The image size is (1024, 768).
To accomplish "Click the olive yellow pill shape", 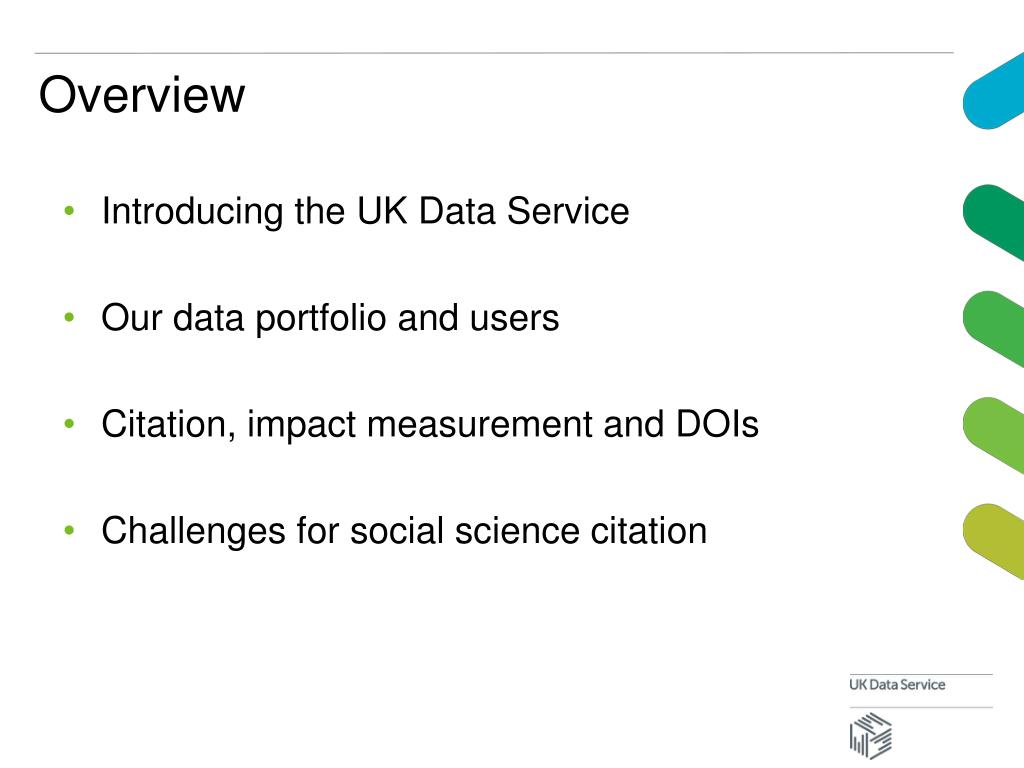I will point(993,542).
